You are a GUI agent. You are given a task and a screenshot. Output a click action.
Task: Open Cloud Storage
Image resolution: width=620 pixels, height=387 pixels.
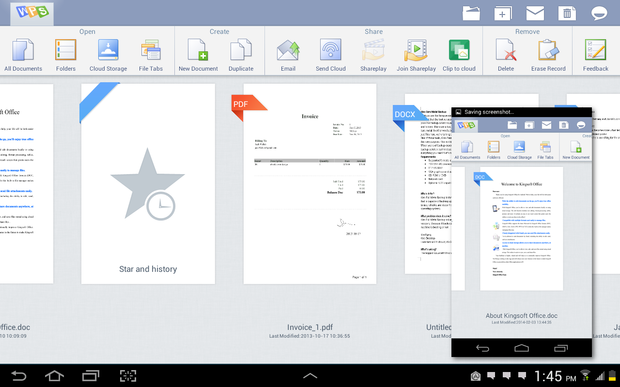pyautogui.click(x=108, y=55)
